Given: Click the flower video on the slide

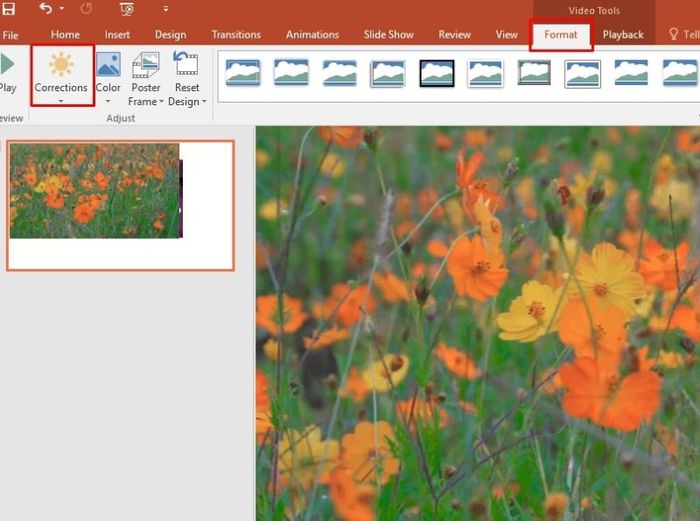Looking at the screenshot, I should click(x=478, y=323).
